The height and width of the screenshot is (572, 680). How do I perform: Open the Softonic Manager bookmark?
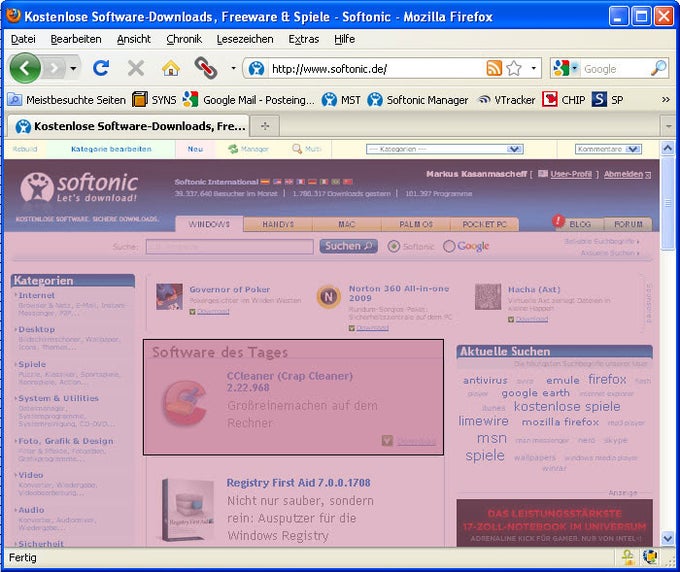click(x=418, y=100)
